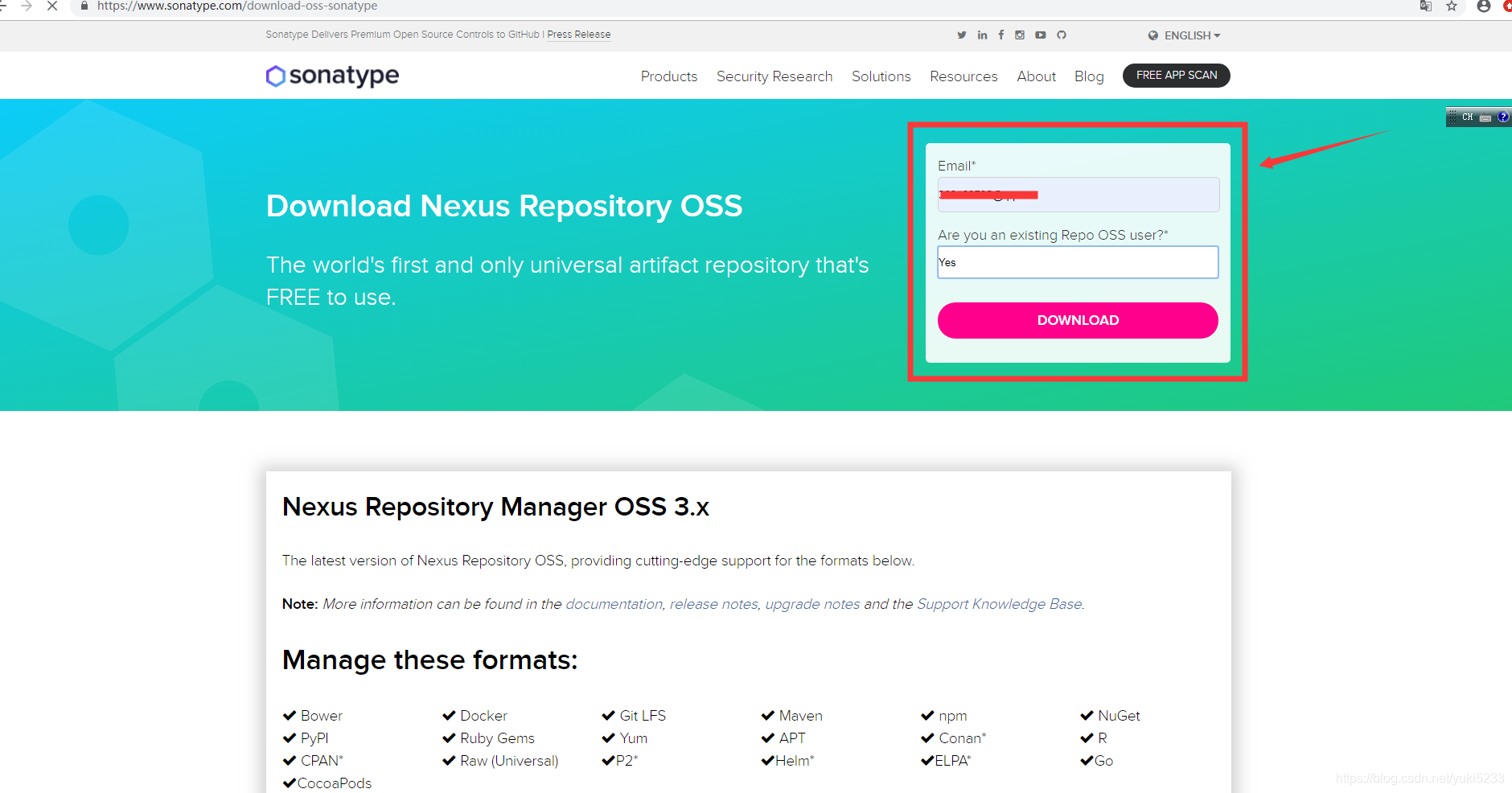
Task: View site security lock info
Action: 84,6
